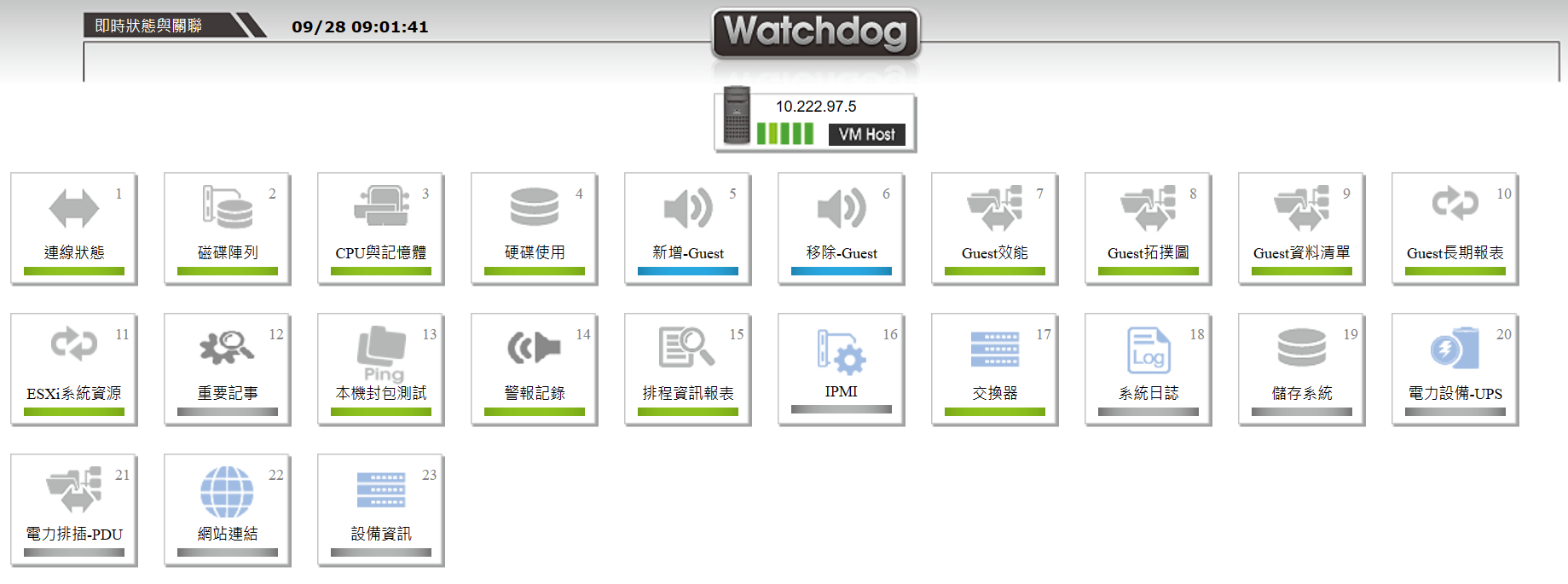The image size is (1568, 584).
Task: View the Guest效能 performance tile
Action: click(995, 228)
